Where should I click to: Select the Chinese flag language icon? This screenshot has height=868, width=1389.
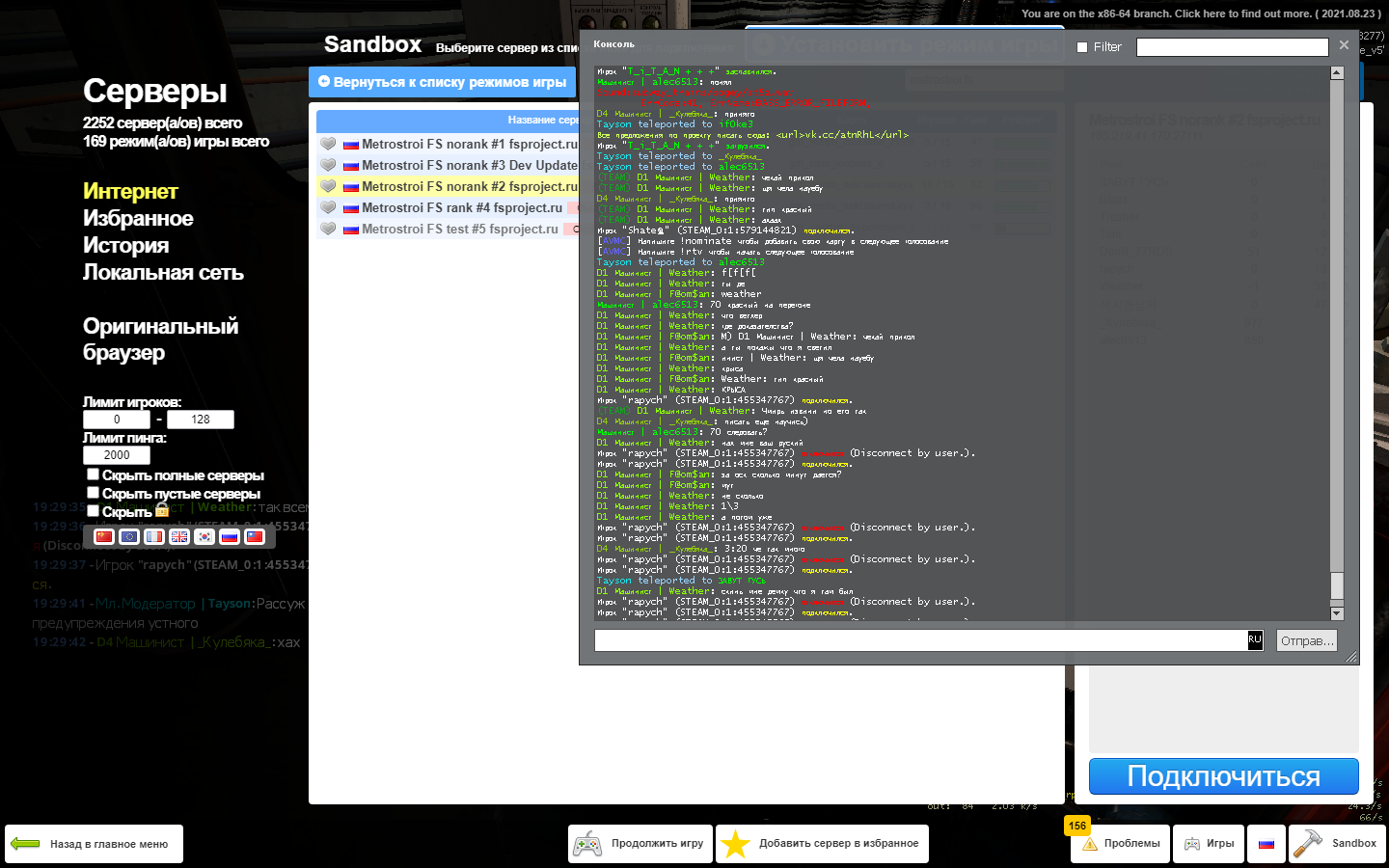[x=104, y=537]
